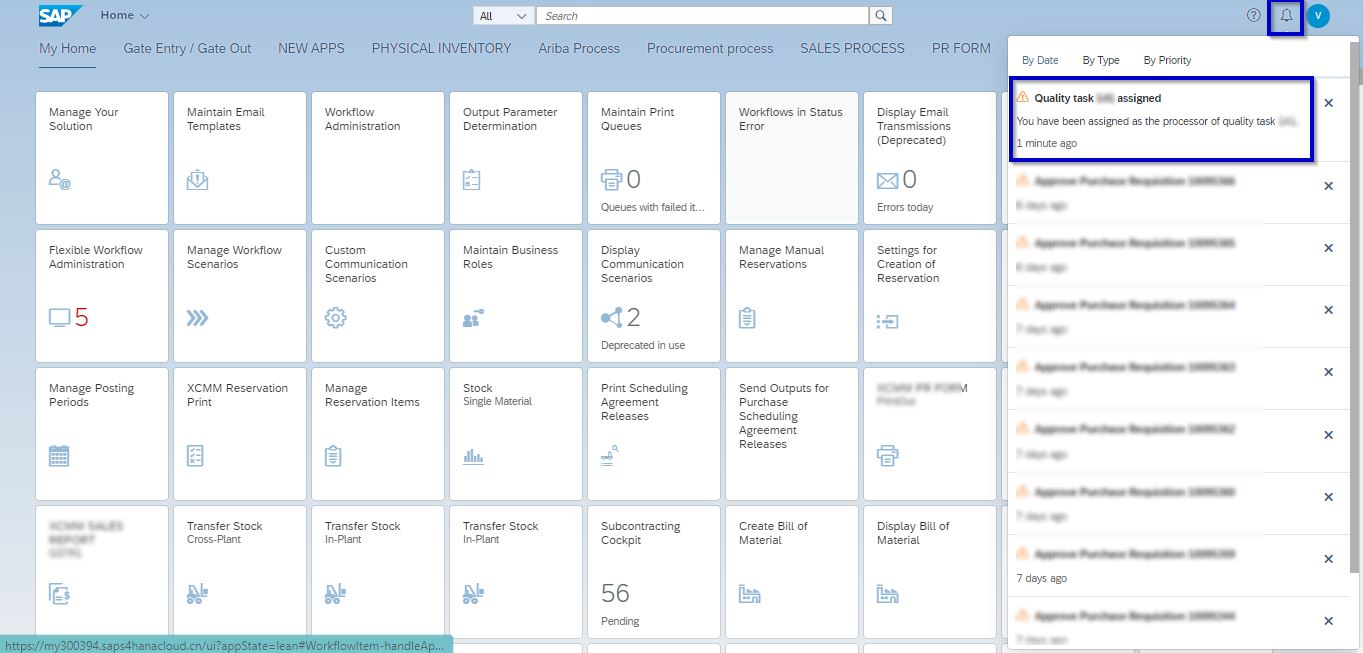Click the megaphone icon on Display Communication Scenarios
Screen dimensions: 1363x653
click(608, 318)
